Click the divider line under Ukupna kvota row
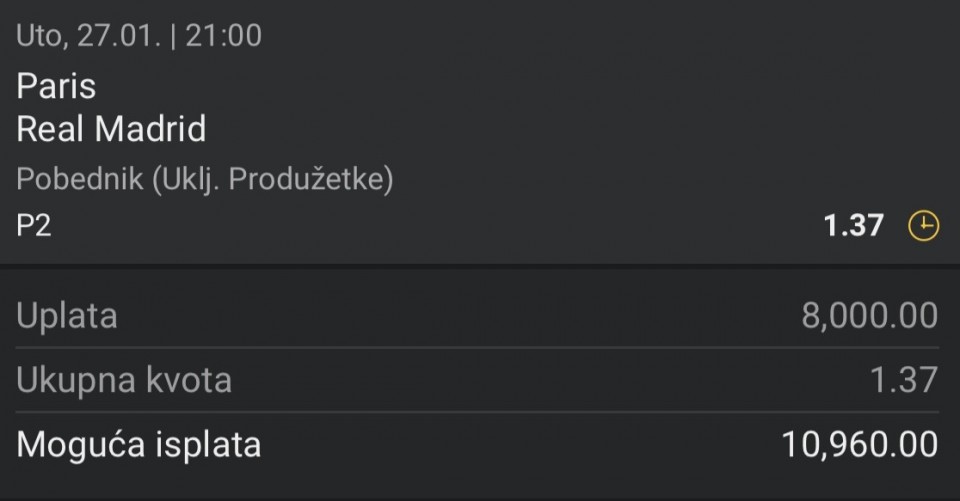The width and height of the screenshot is (960, 501). 480,411
